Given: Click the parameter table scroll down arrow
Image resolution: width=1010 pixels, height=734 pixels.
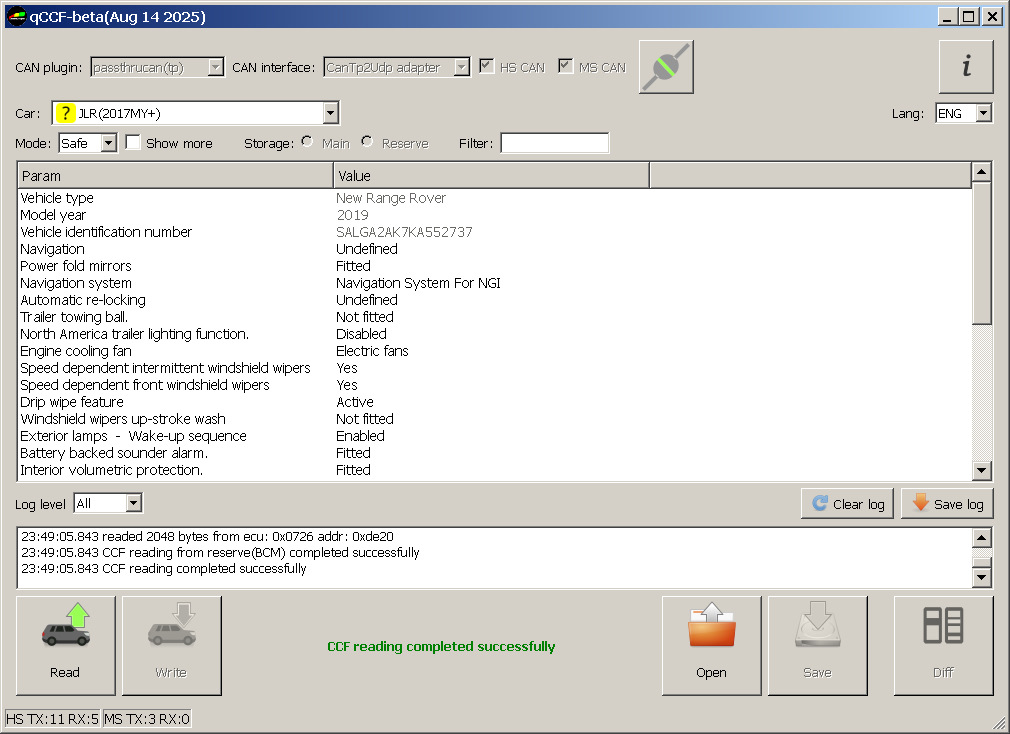Looking at the screenshot, I should pos(981,471).
